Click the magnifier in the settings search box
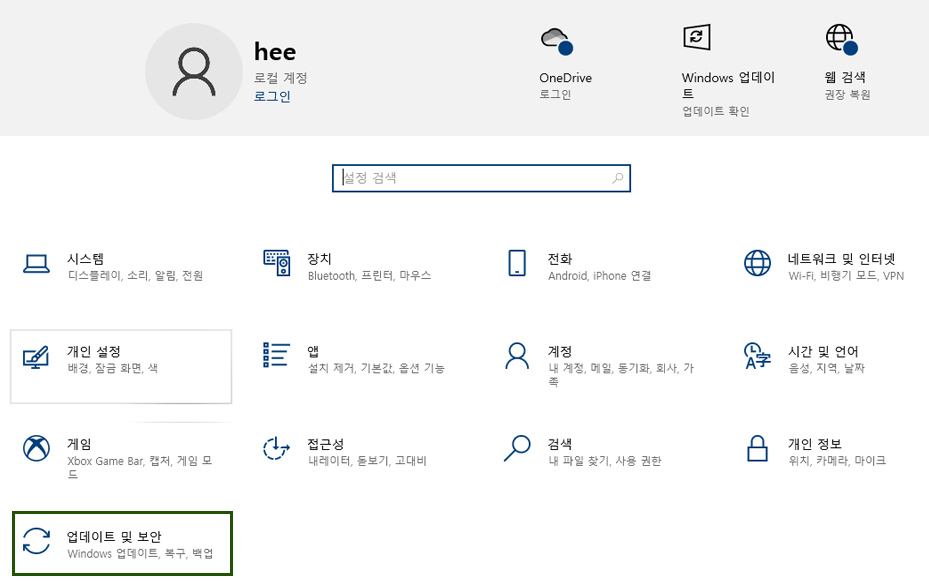This screenshot has height=581, width=929. (x=617, y=178)
